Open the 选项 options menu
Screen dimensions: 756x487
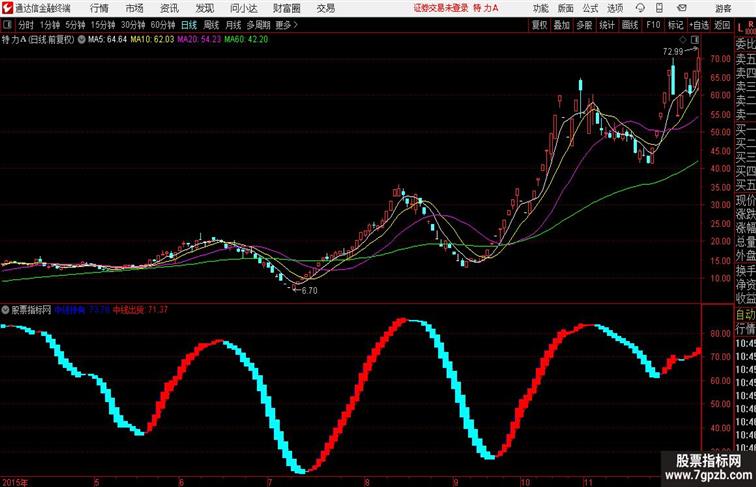[615, 8]
